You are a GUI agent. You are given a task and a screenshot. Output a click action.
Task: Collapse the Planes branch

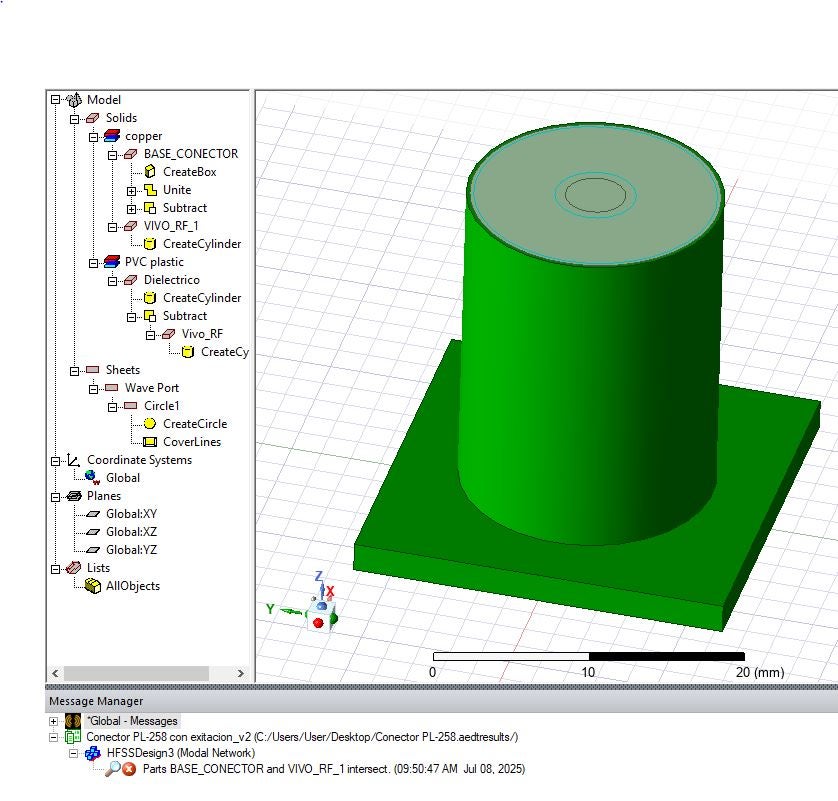click(56, 497)
